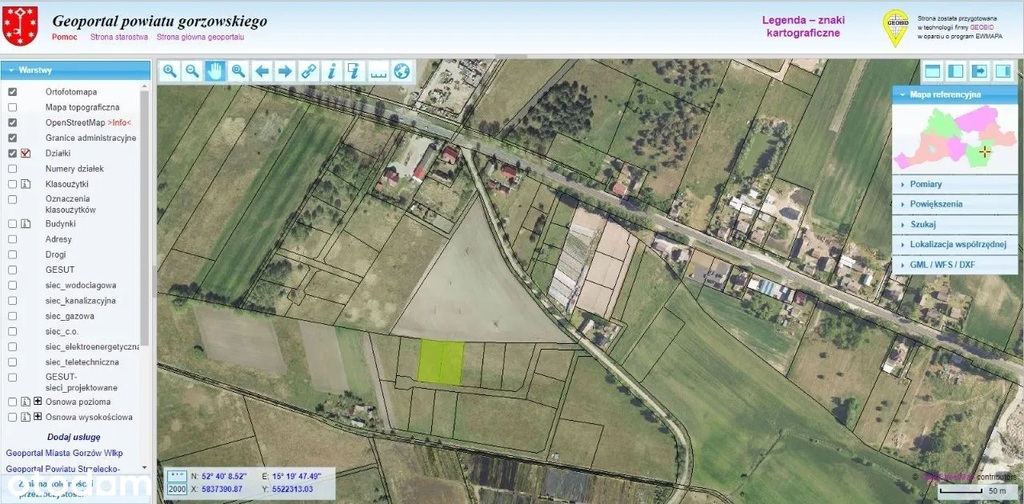Click info icon next to Osnowa pozioma

(26, 402)
